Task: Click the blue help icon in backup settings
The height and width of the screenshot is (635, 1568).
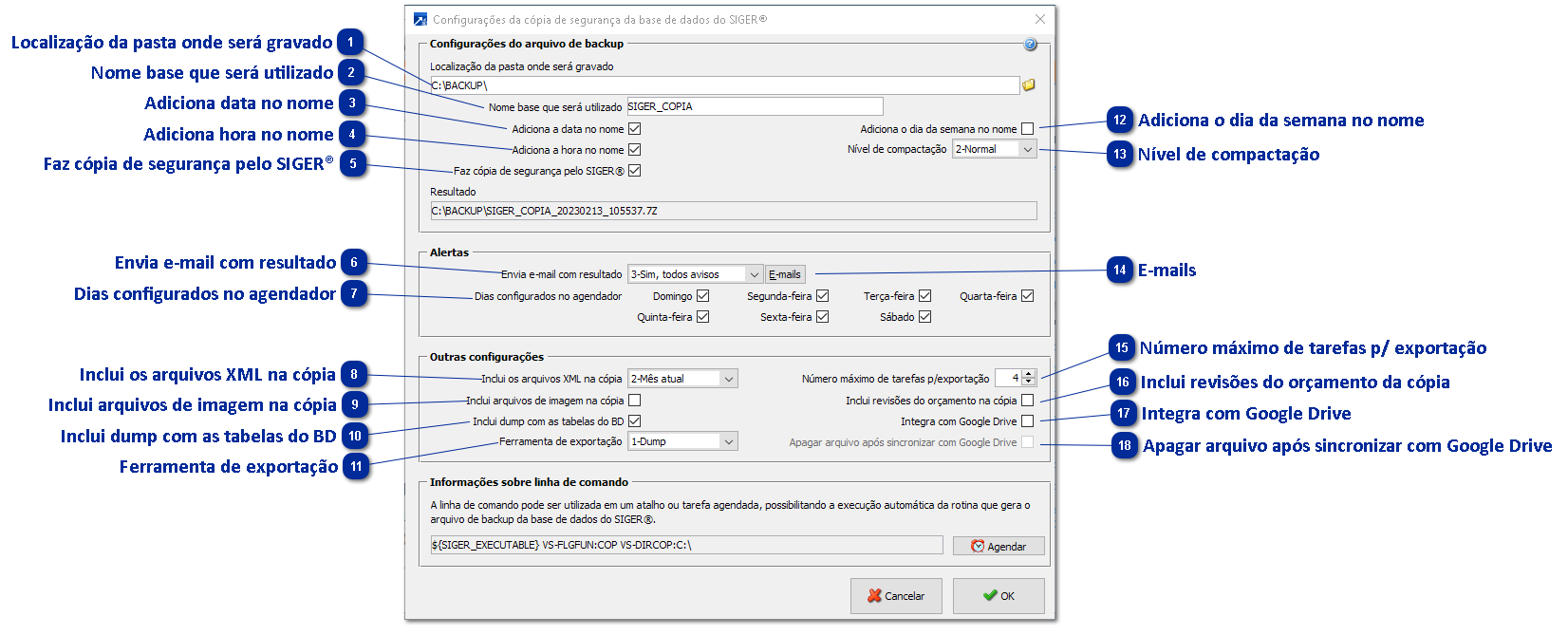Action: pos(1031,45)
